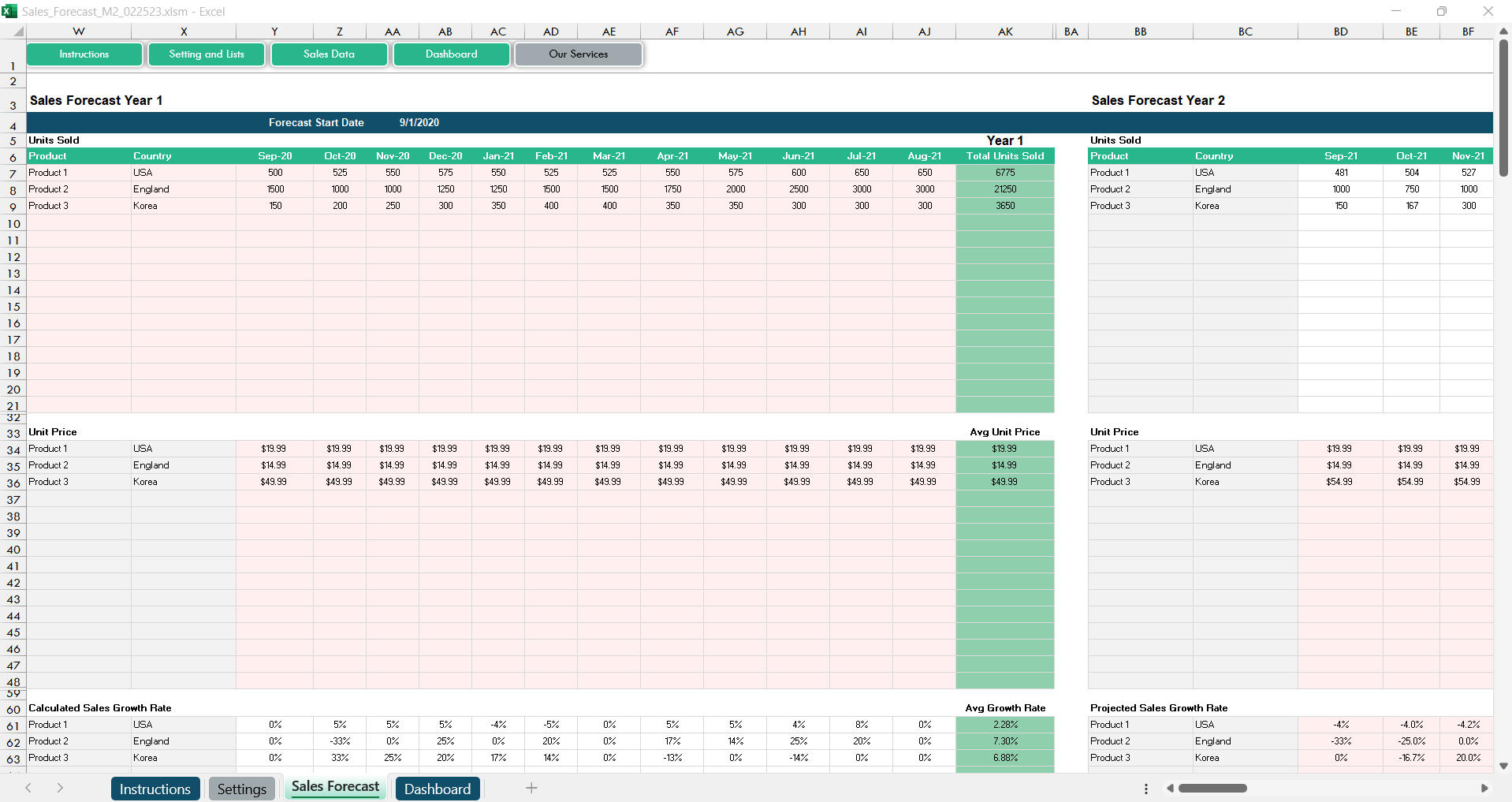Click the gray Our Services button
The width and height of the screenshot is (1512, 802).
578,54
